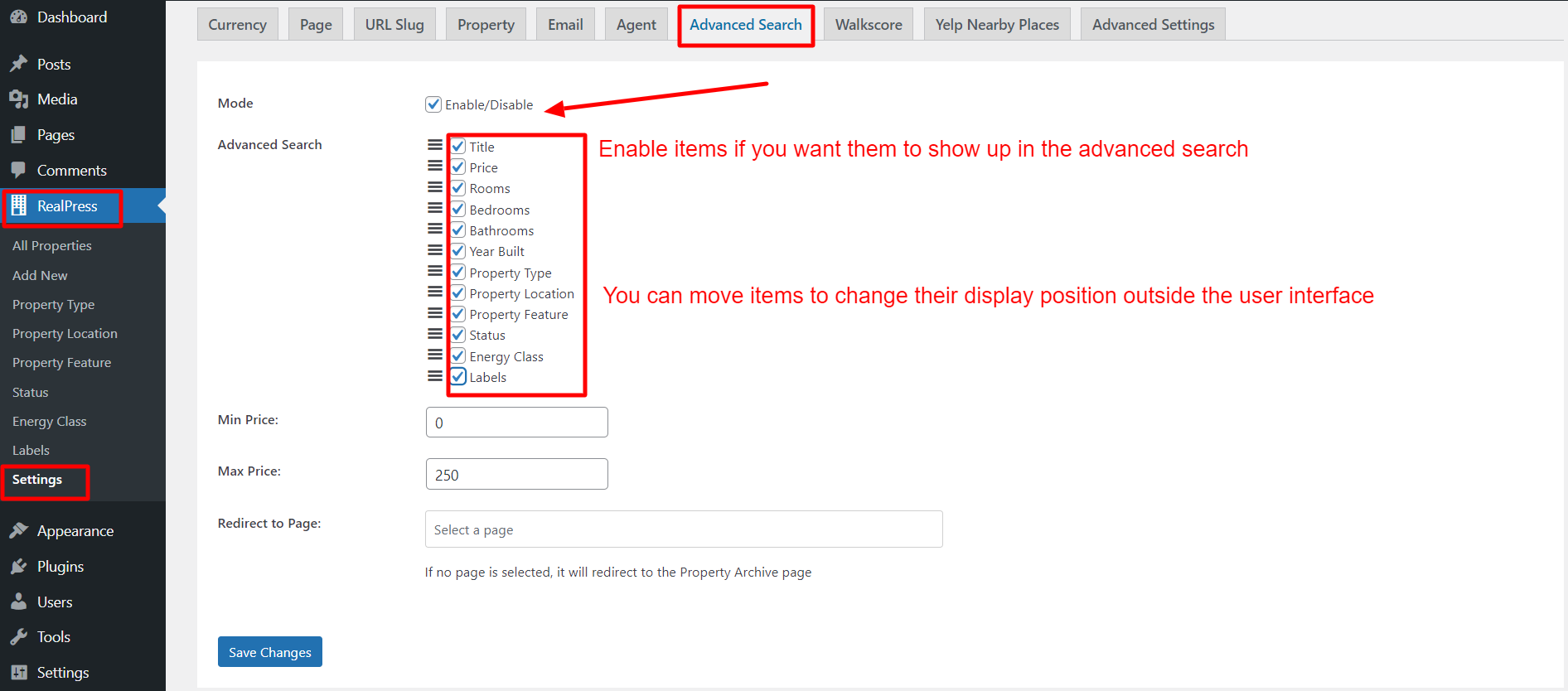Click the Posts pin icon in sidebar
Screen dimensions: 1568x691
pyautogui.click(x=18, y=64)
